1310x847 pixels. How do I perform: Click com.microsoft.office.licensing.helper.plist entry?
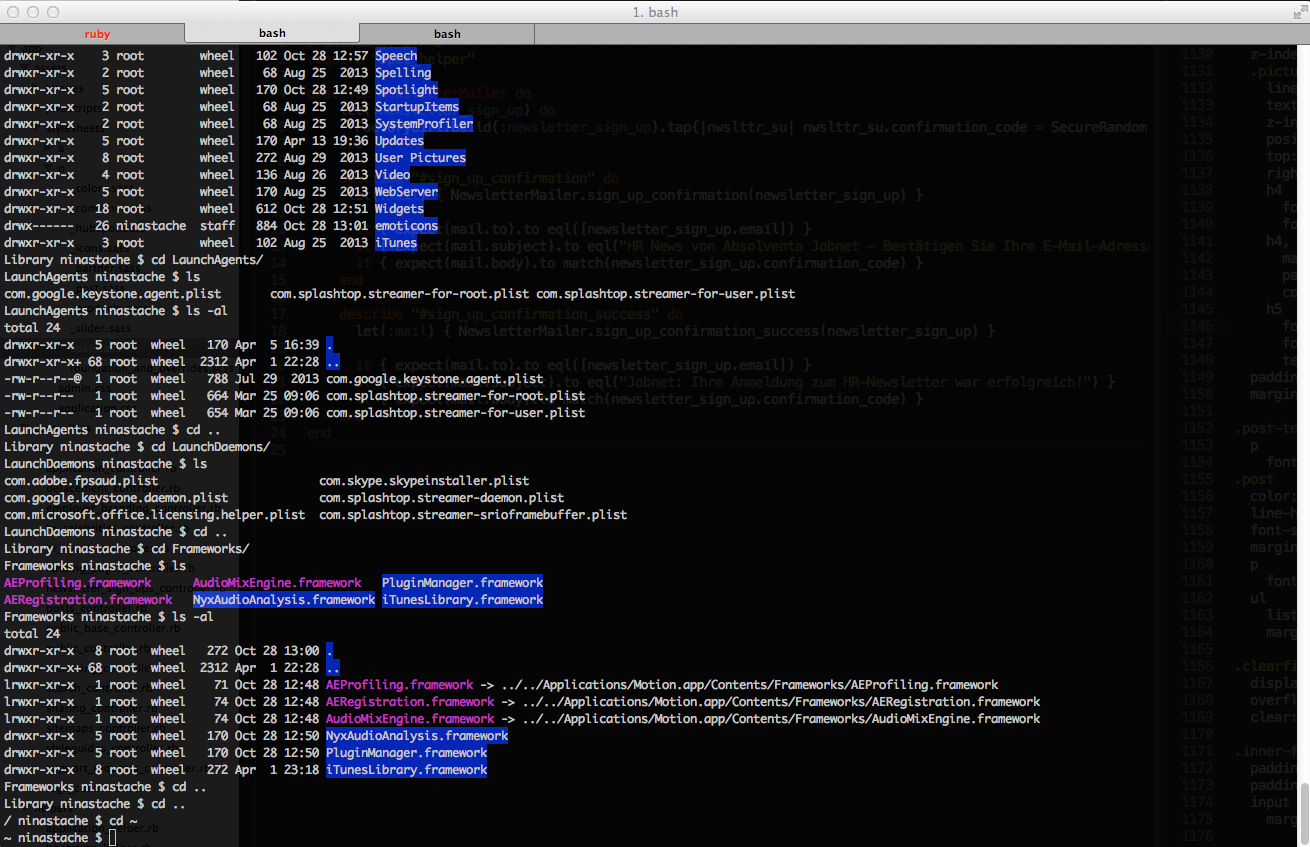(154, 515)
